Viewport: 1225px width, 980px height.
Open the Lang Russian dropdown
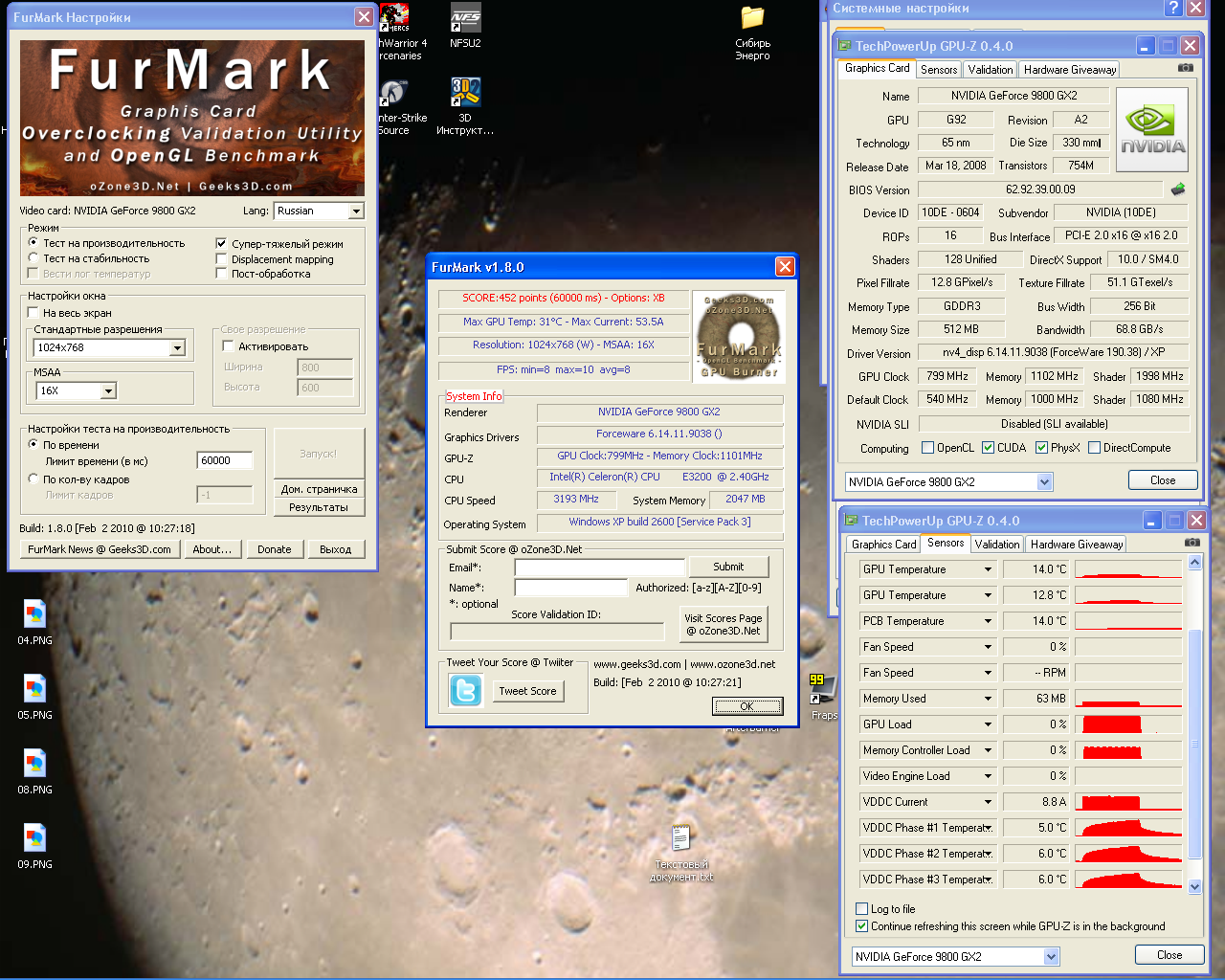(356, 211)
